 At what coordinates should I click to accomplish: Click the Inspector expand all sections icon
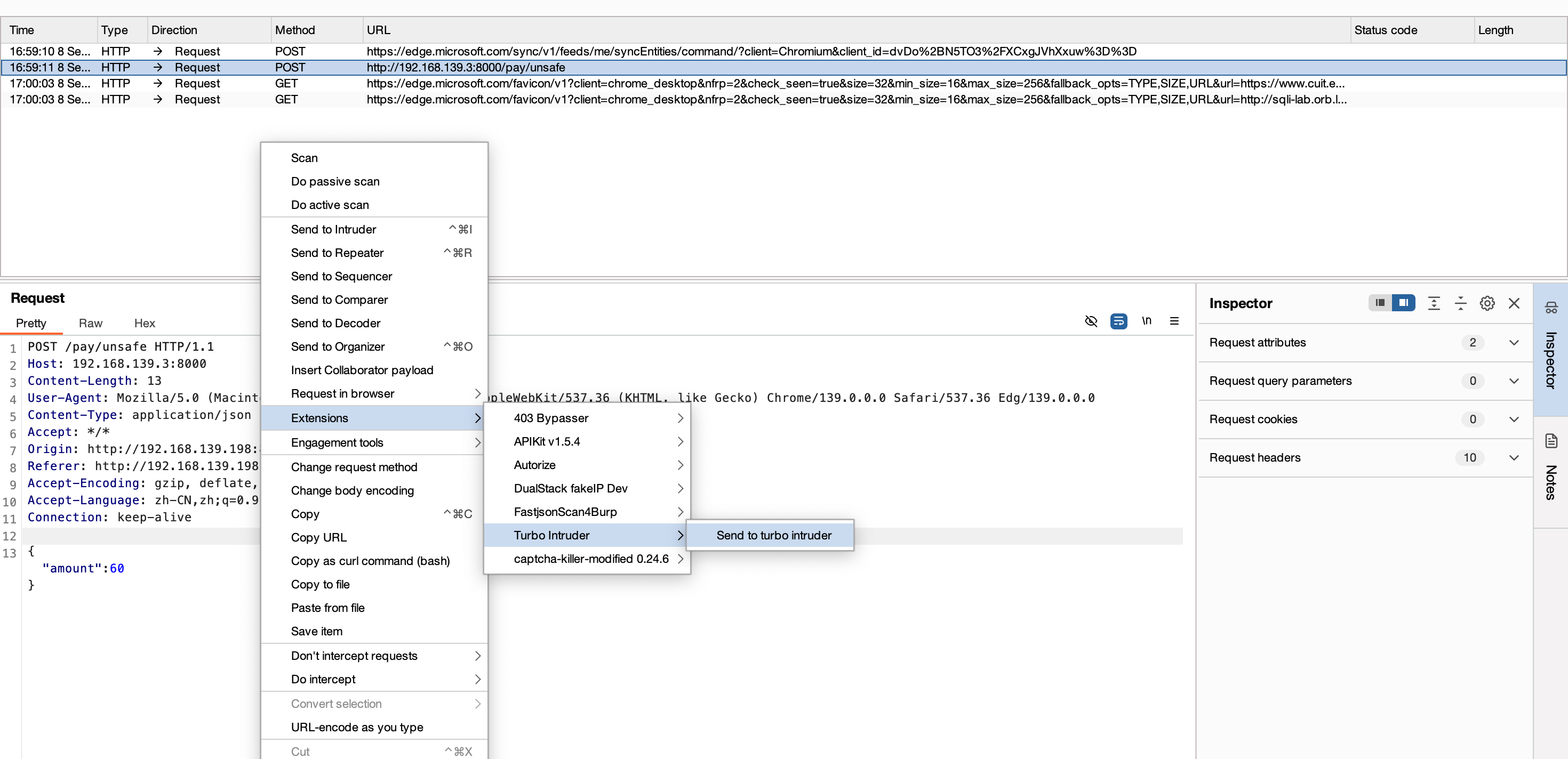click(x=1434, y=303)
